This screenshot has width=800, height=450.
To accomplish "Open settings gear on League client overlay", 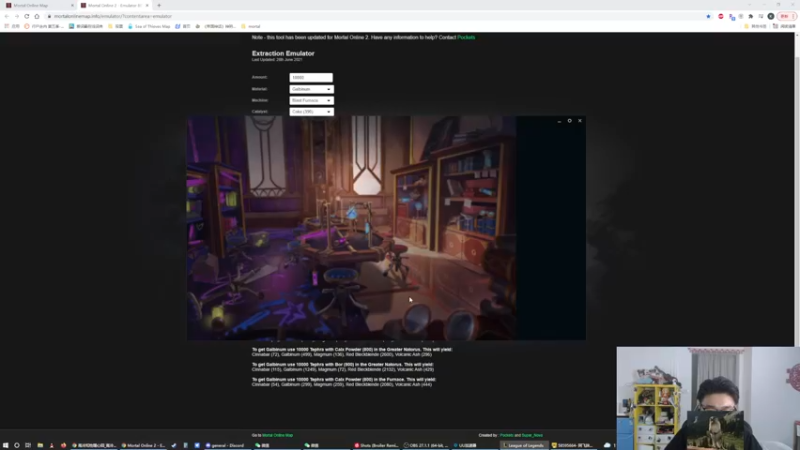I will 569,121.
